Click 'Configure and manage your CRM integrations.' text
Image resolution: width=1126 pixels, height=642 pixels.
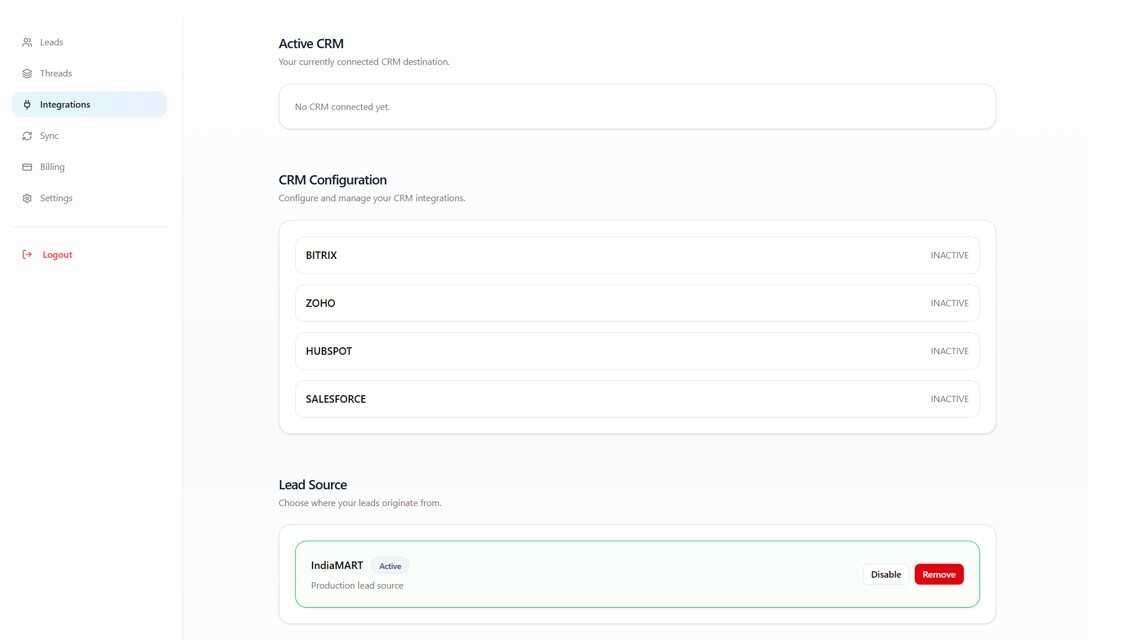[372, 198]
